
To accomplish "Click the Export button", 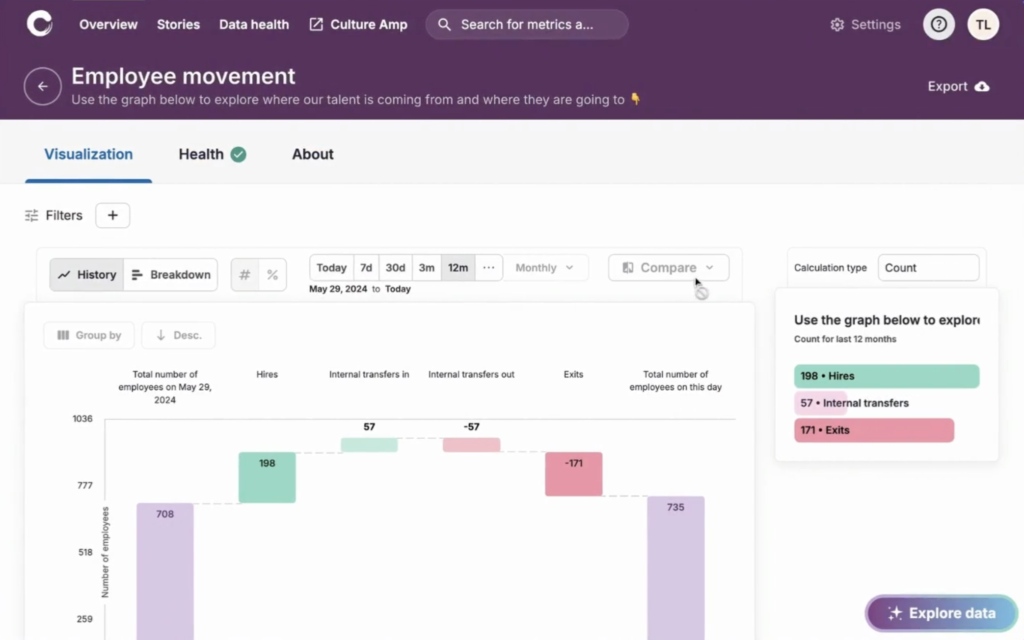I will click(957, 86).
